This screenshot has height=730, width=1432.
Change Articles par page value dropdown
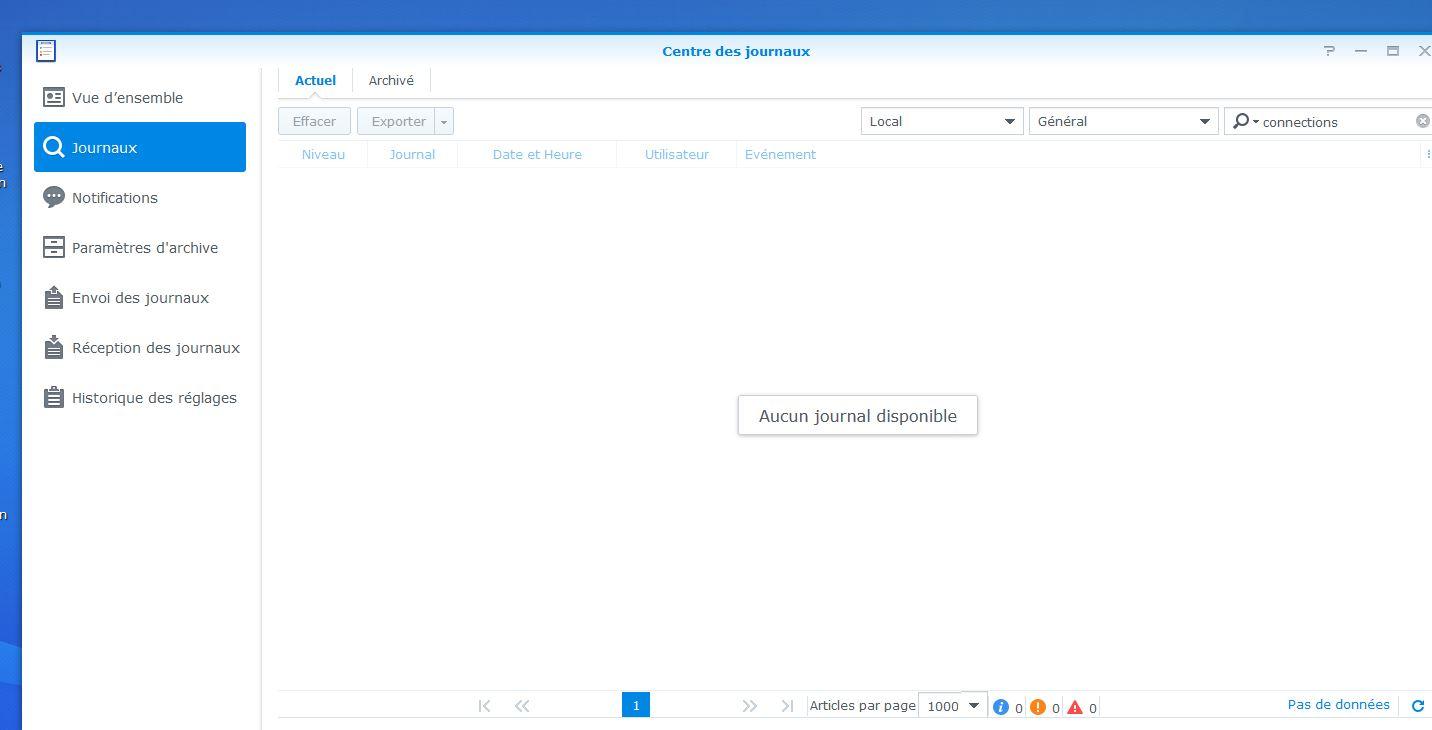click(x=952, y=706)
